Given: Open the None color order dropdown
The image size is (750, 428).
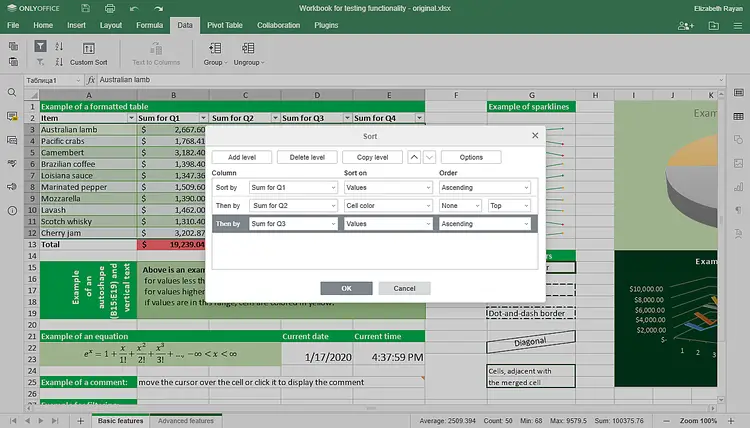Looking at the screenshot, I should tap(460, 206).
